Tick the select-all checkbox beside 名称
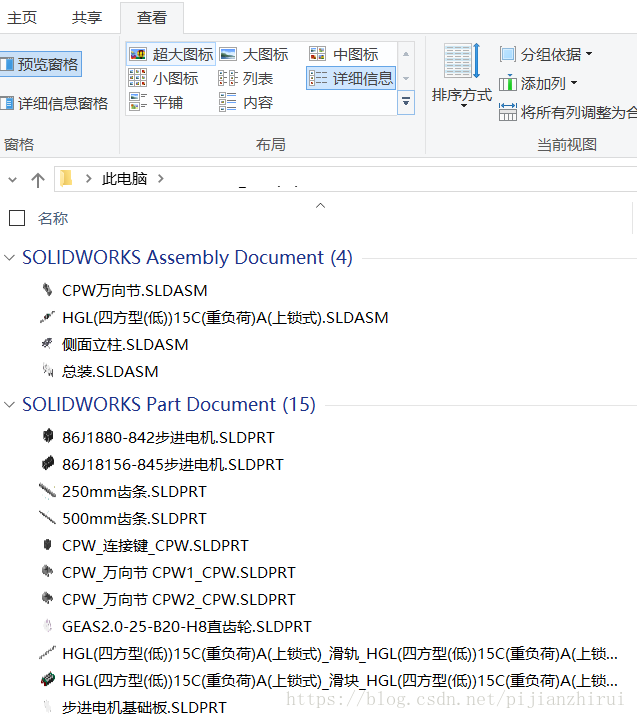This screenshot has height=719, width=637. 17,218
